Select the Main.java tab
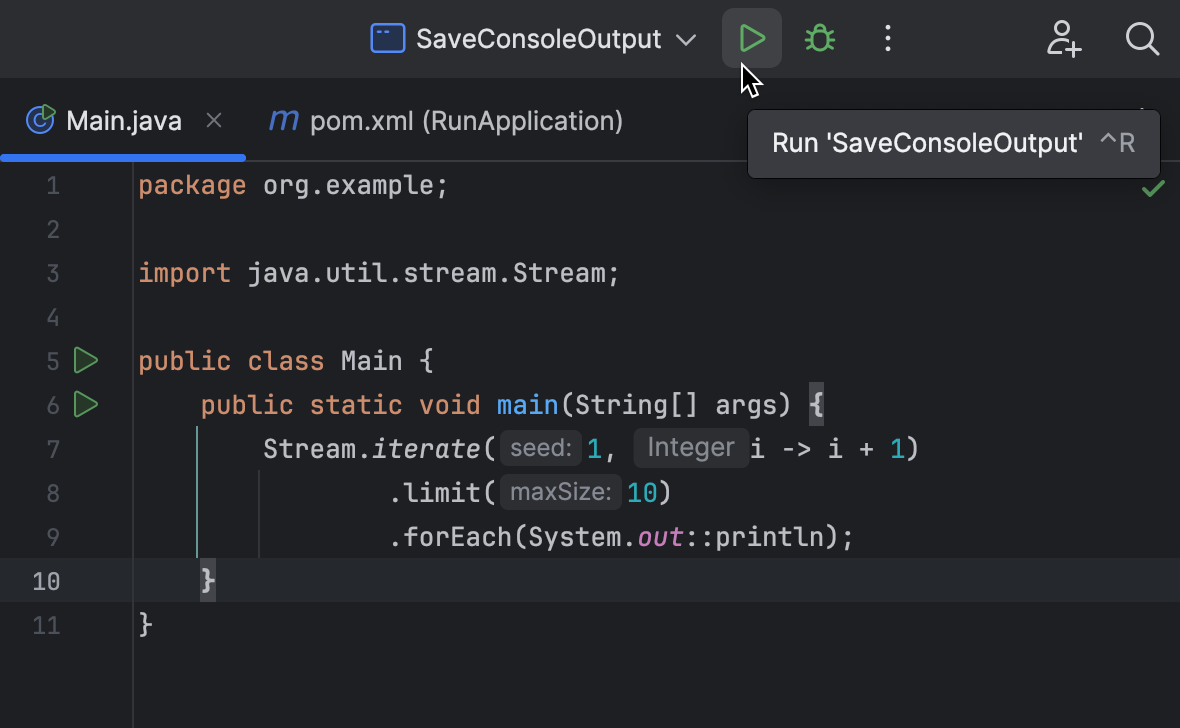This screenshot has width=1180, height=728. pyautogui.click(x=123, y=120)
